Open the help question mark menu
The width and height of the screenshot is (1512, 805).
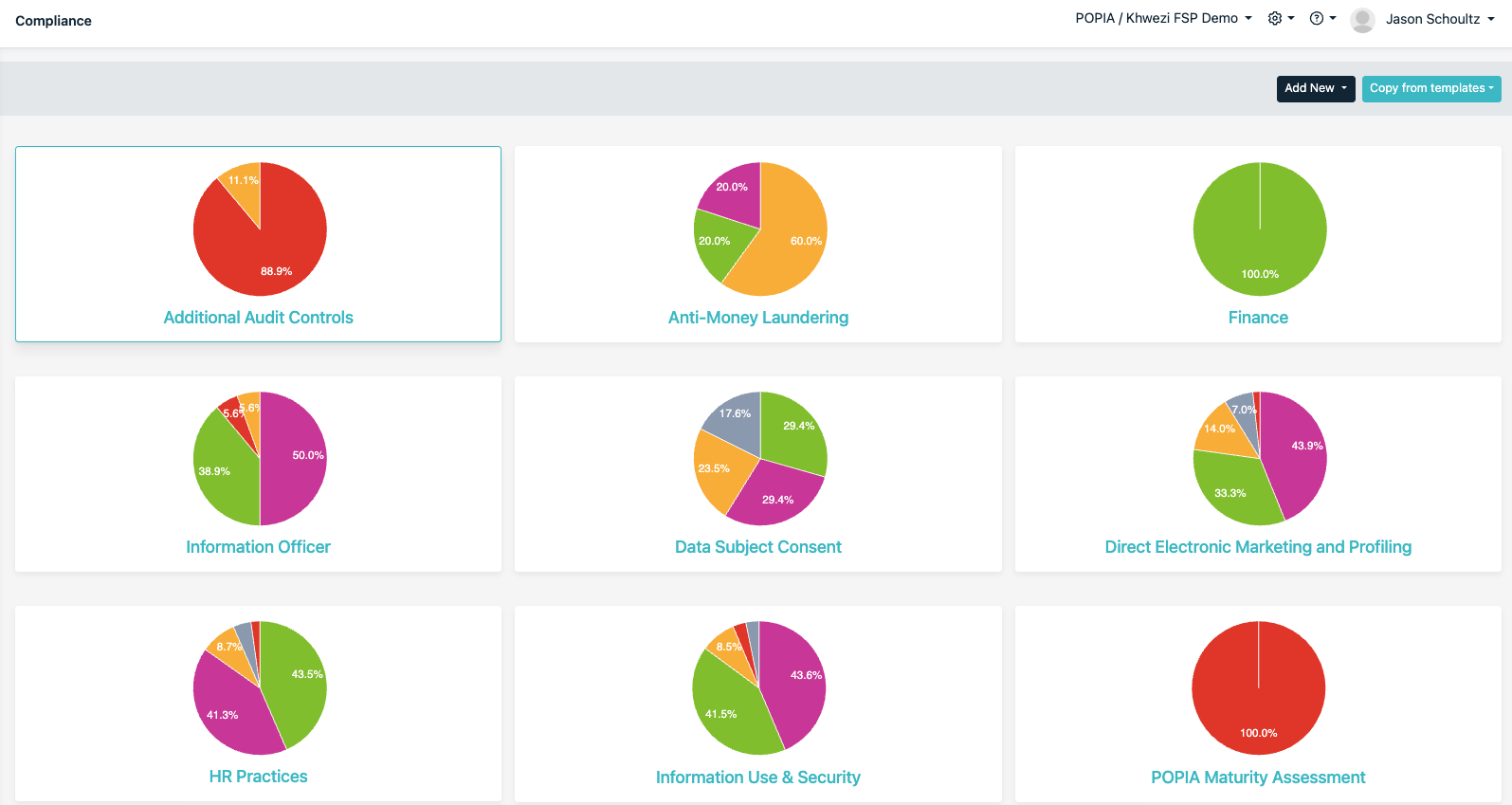click(x=1322, y=19)
